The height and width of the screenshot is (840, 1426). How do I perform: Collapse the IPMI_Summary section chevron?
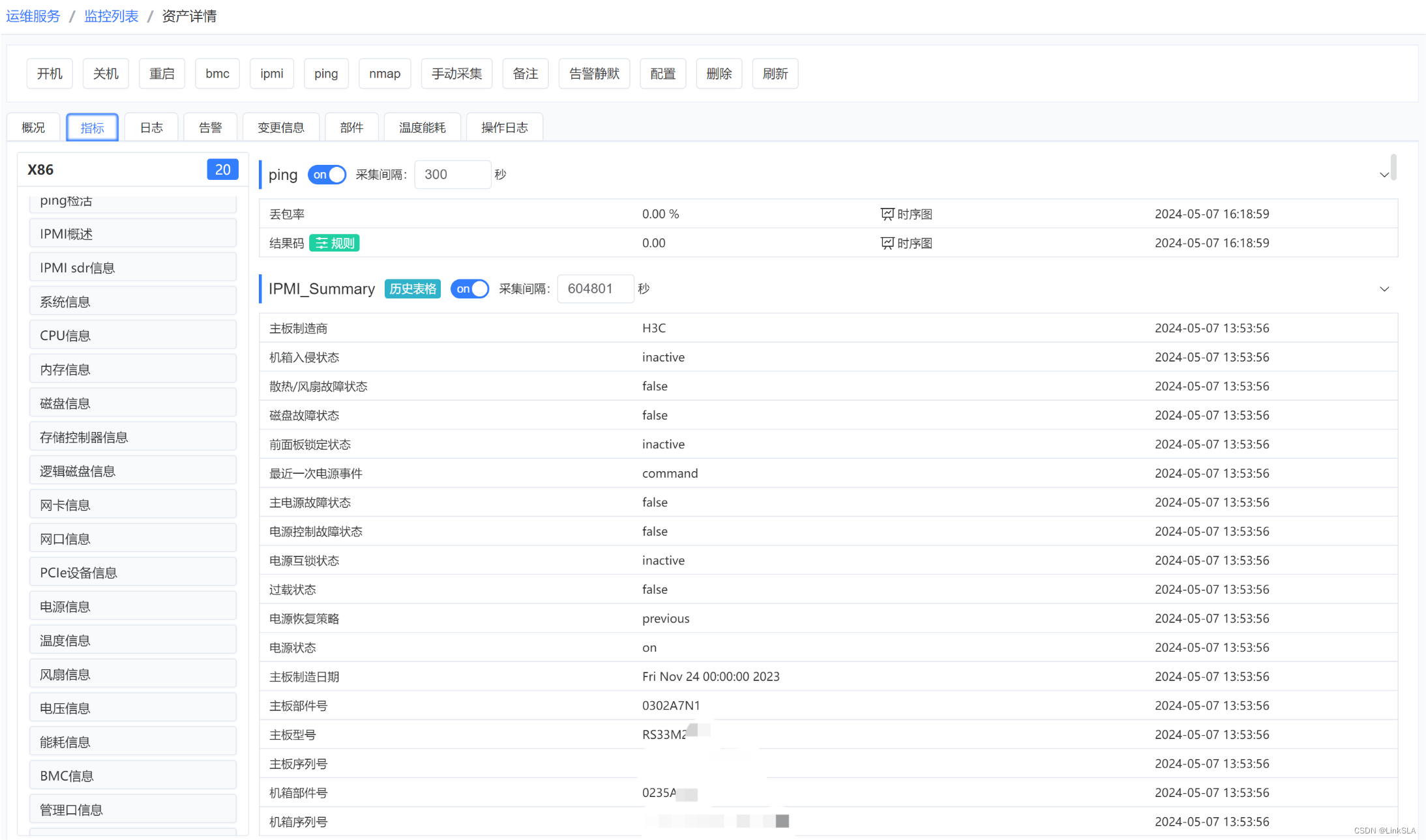[1384, 289]
